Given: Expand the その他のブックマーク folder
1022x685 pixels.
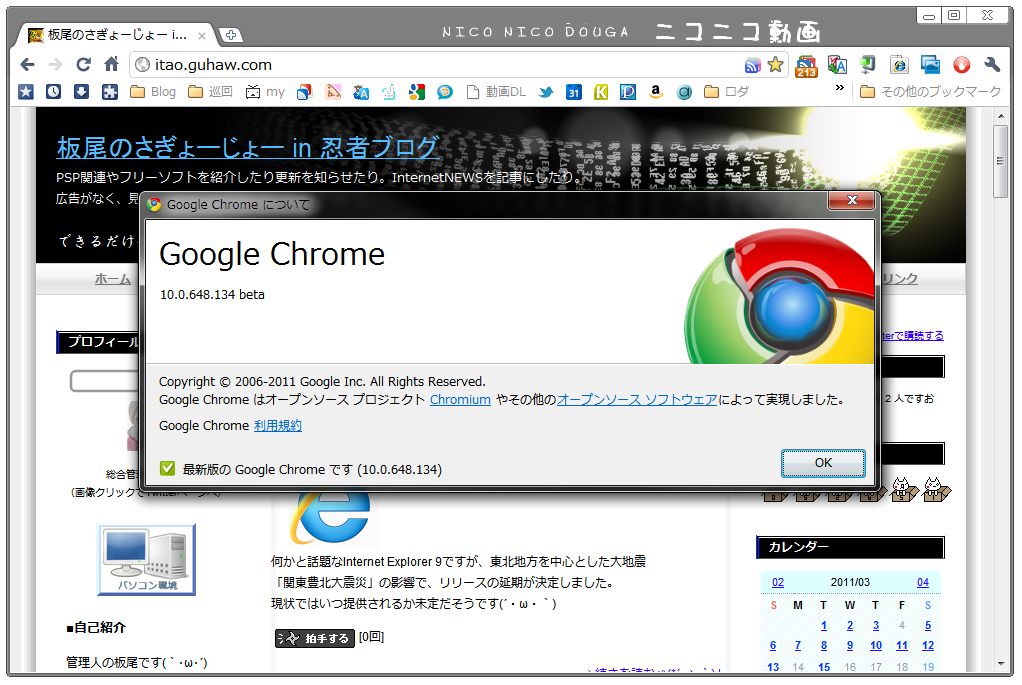Looking at the screenshot, I should click(930, 92).
